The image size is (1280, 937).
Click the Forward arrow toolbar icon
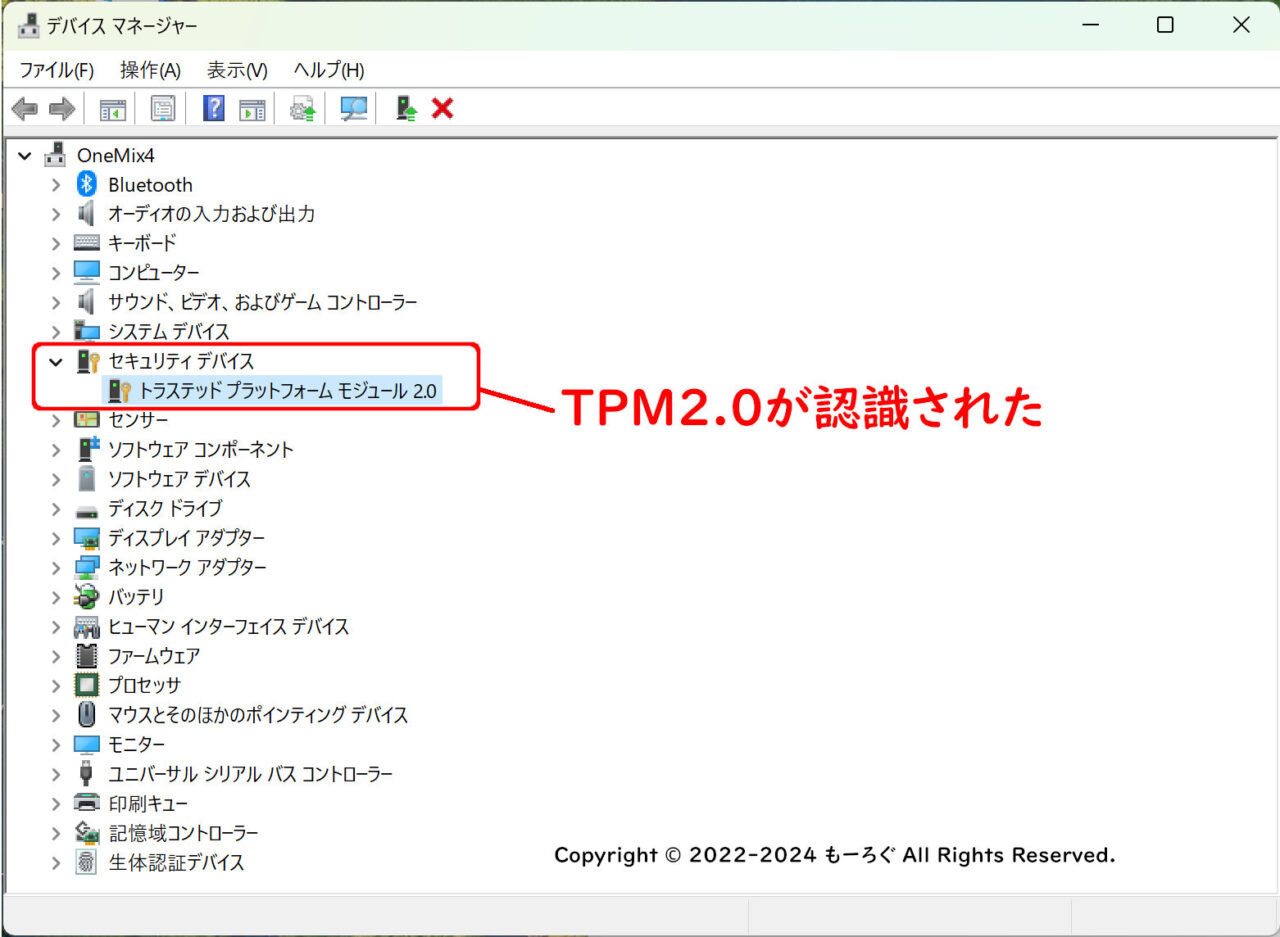coord(62,108)
